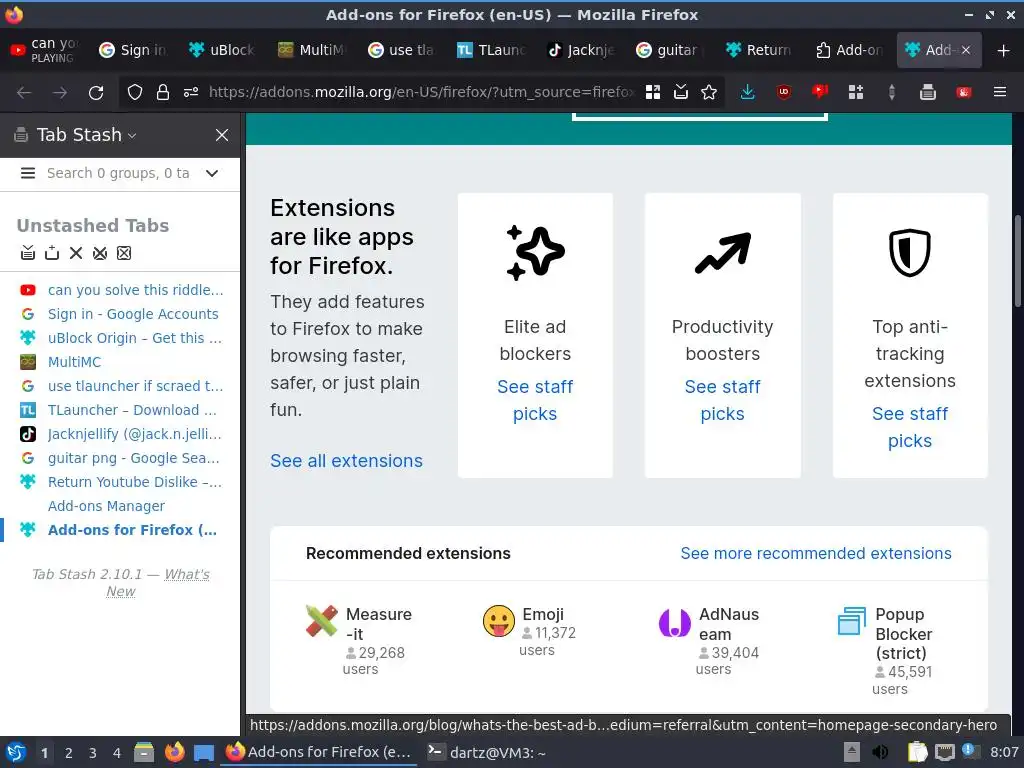Click the address bar URL
This screenshot has height=768, width=1024.
(x=421, y=92)
